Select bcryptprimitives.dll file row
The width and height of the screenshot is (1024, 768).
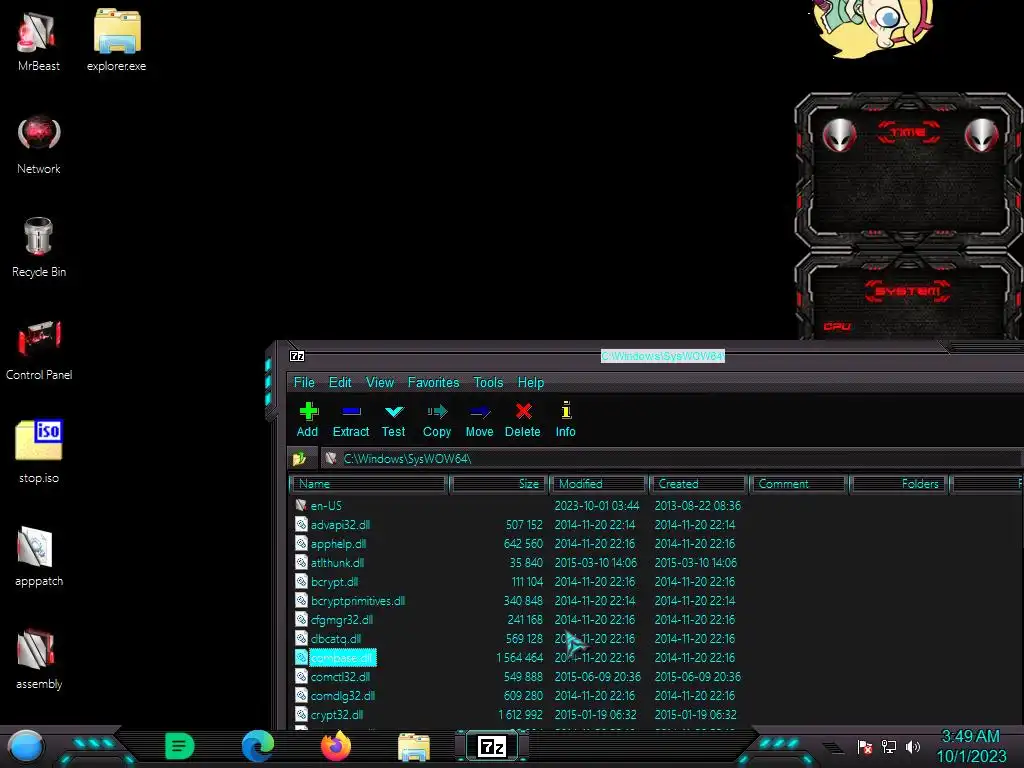(x=656, y=600)
